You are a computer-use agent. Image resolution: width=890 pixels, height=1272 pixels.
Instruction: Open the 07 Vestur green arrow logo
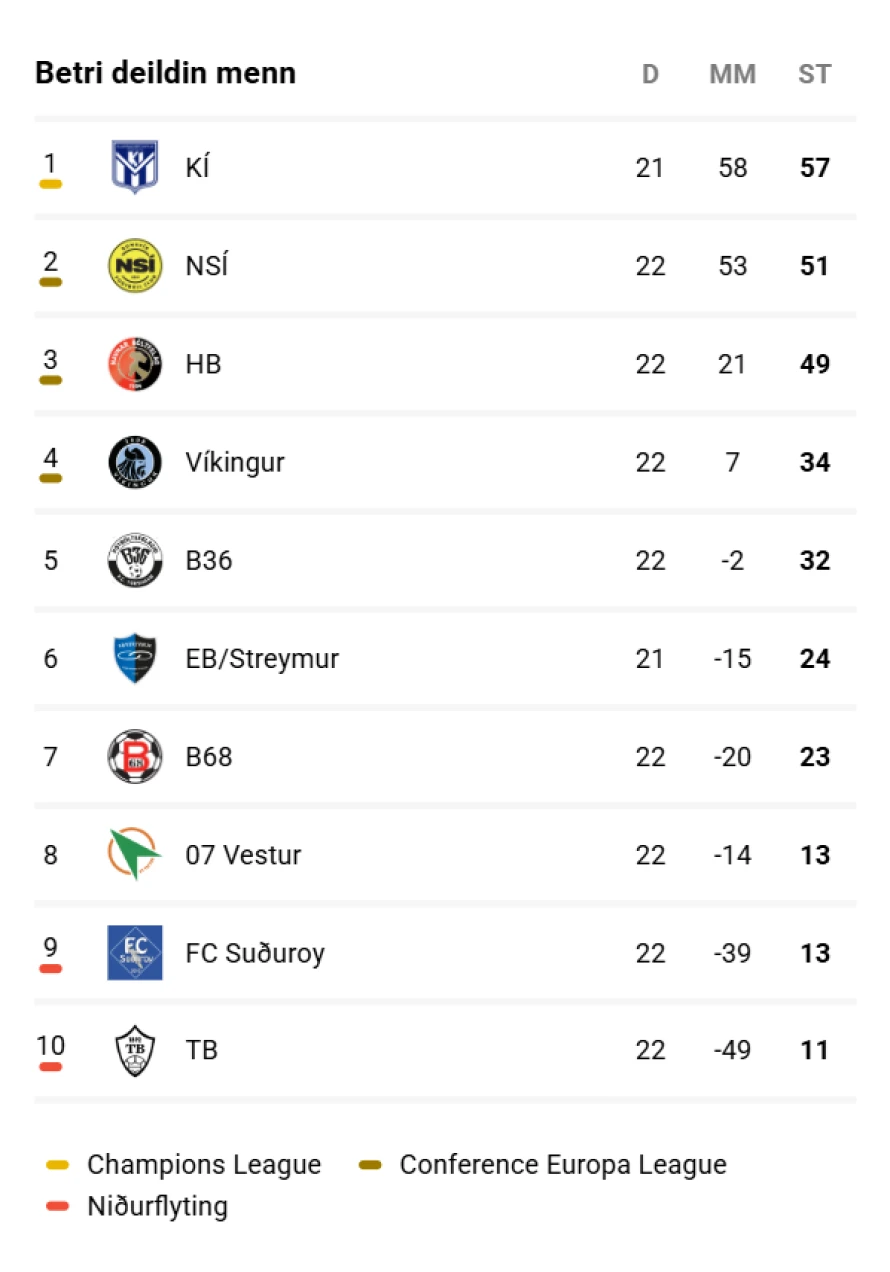pyautogui.click(x=135, y=854)
